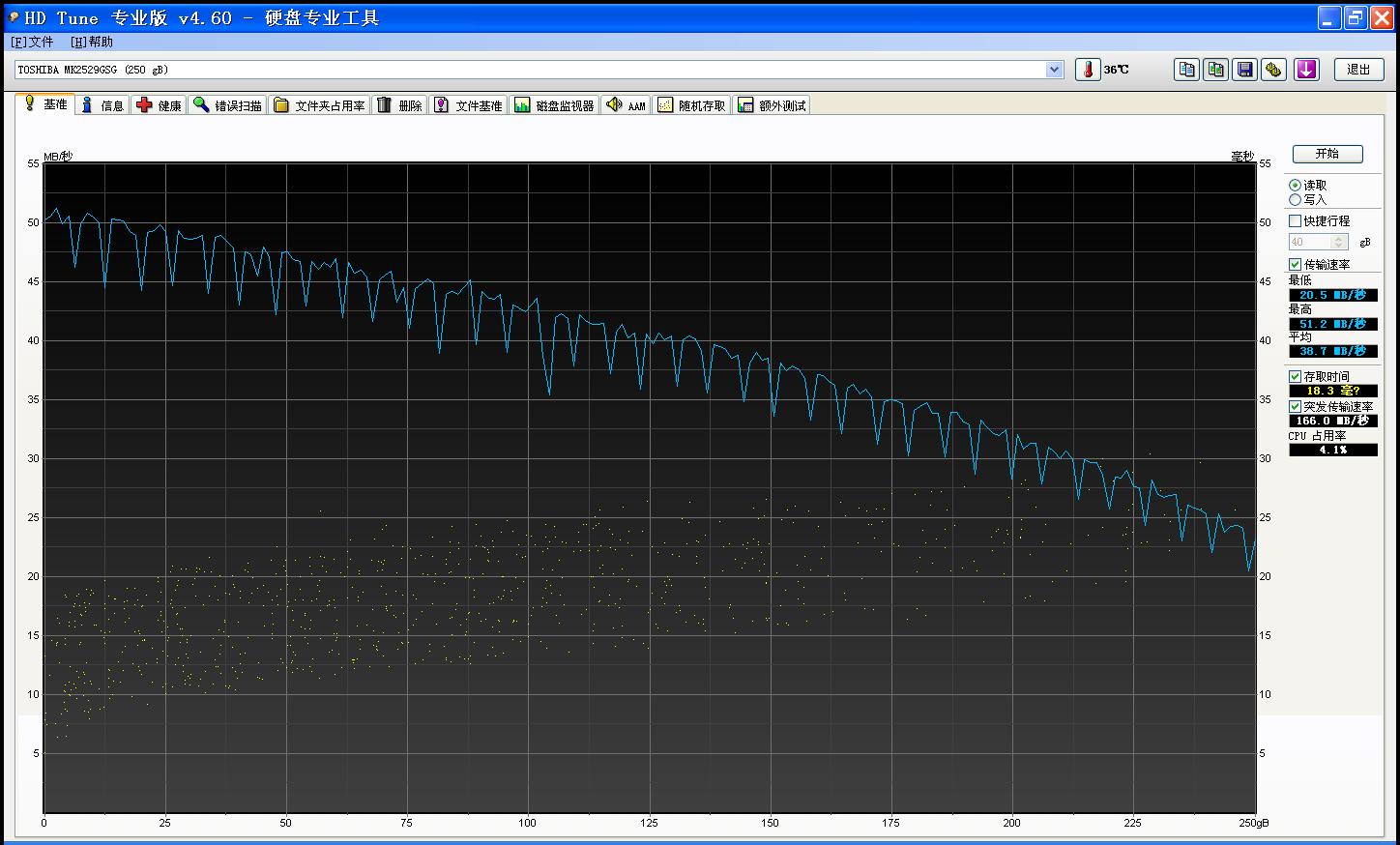Viewport: 1400px width, 845px height.
Task: Click the thermometer temperature icon
Action: click(1088, 70)
